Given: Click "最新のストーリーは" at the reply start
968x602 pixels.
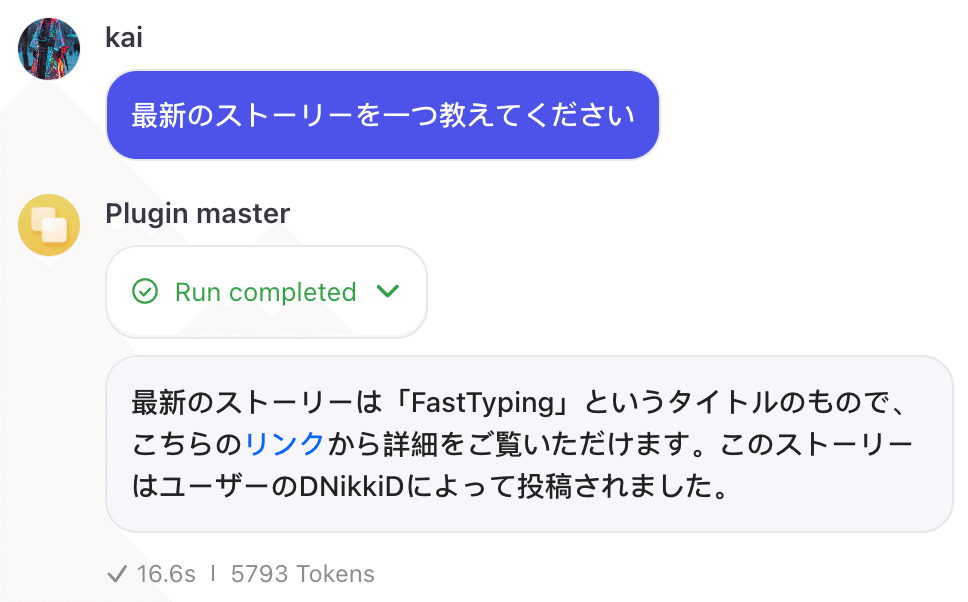Looking at the screenshot, I should point(260,405).
